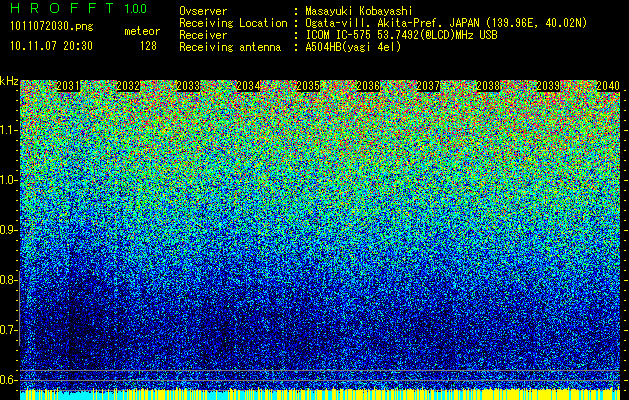Click the Receiving antenna field label
The width and height of the screenshot is (629, 400).
click(230, 47)
